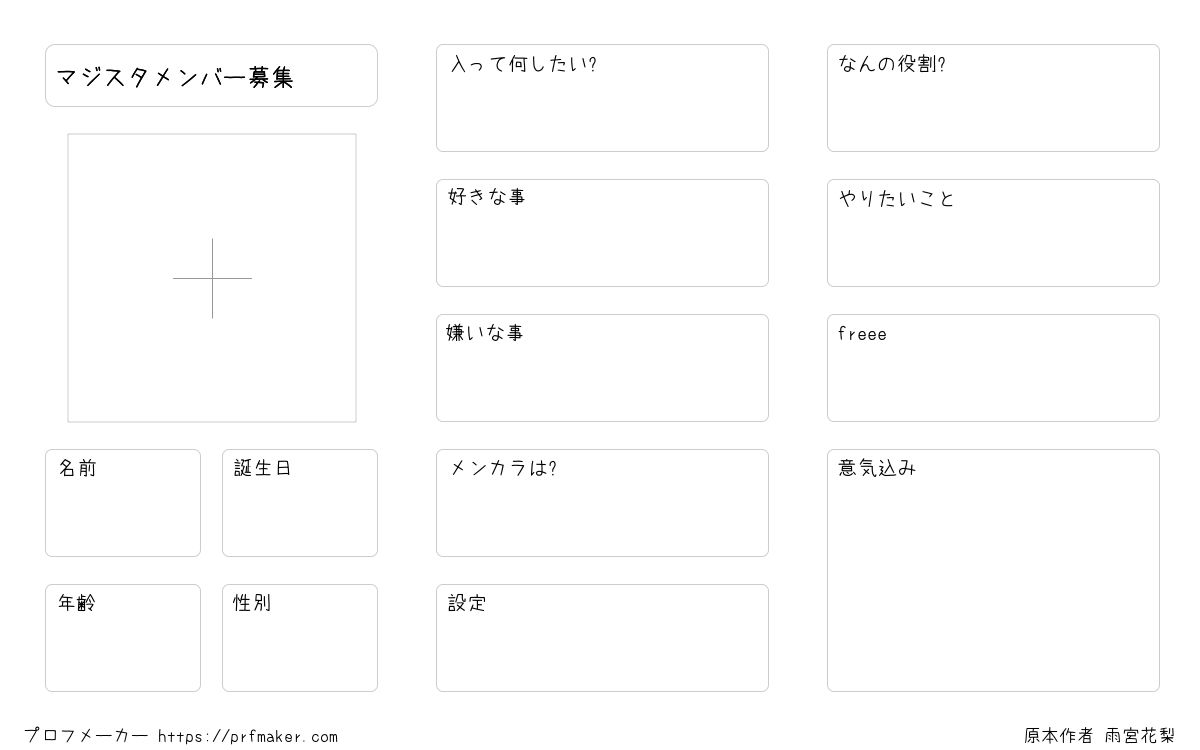Click the 意気込み label text
This screenshot has height=750, width=1200.
pos(877,468)
